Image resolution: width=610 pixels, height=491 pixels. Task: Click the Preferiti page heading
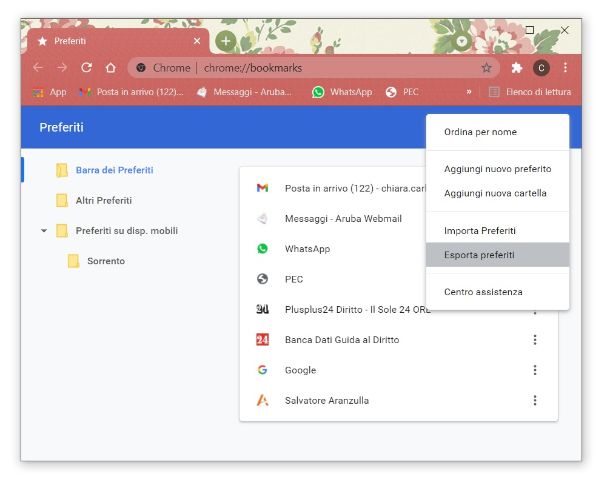coord(61,128)
